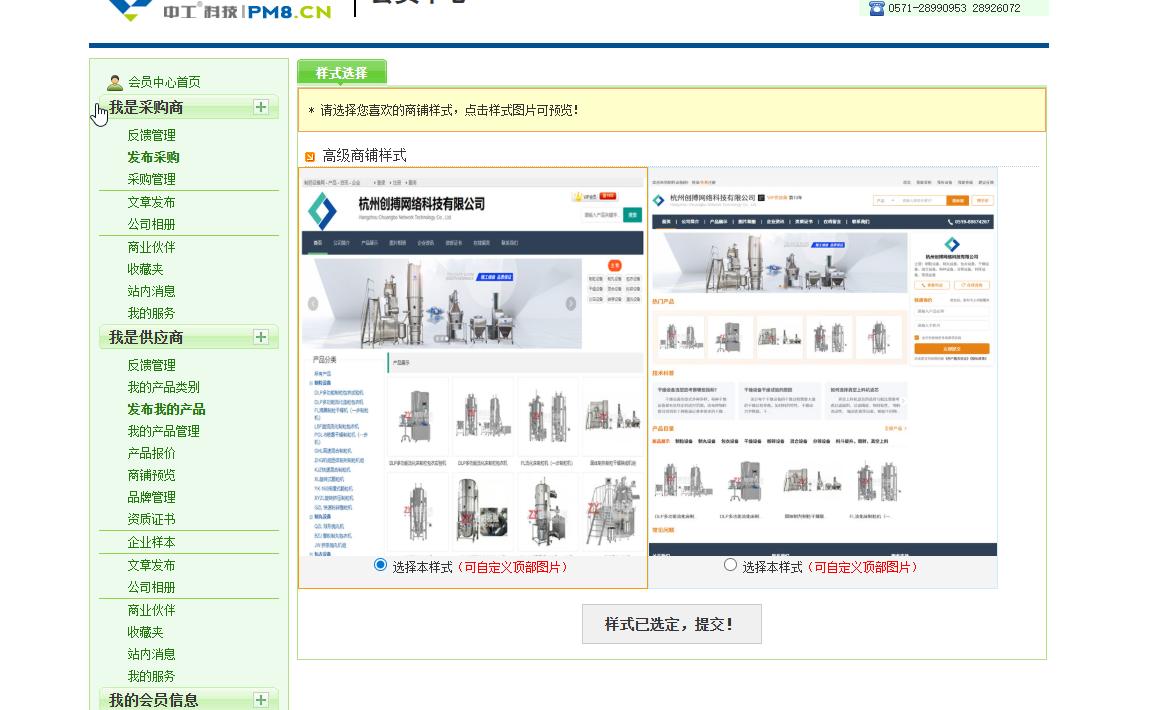1163x710 pixels.
Task: Select the first shop style radio button
Action: [380, 565]
